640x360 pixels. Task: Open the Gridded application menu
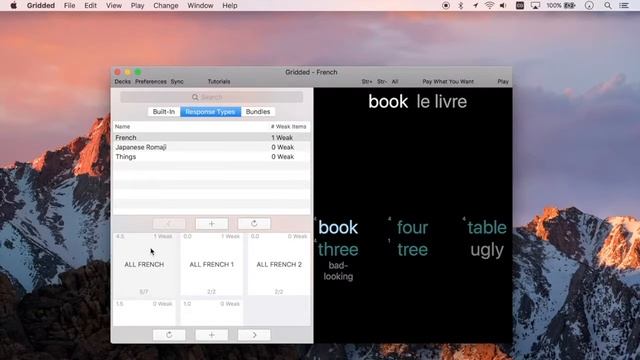click(41, 5)
